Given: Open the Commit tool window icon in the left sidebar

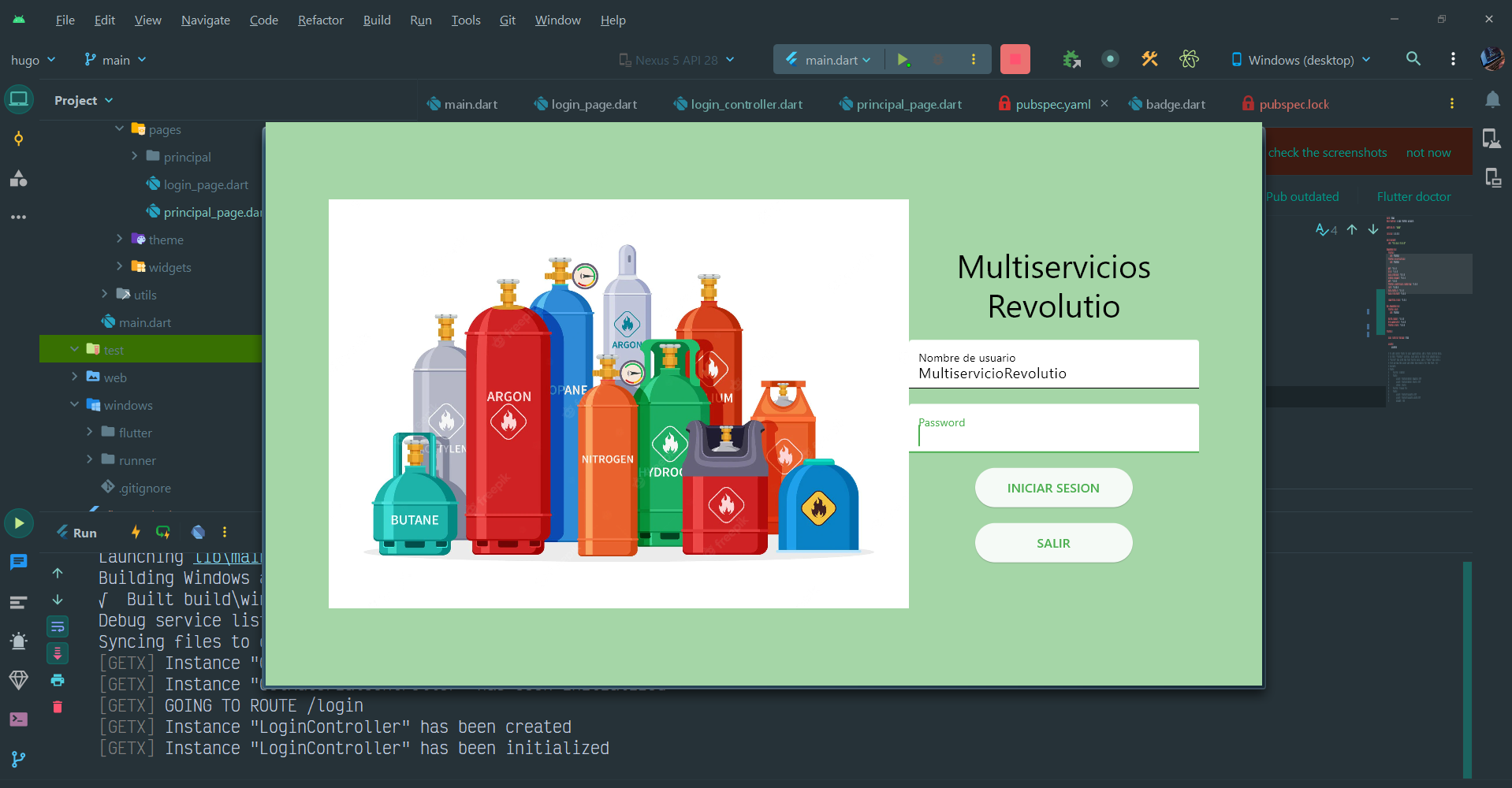Looking at the screenshot, I should [18, 139].
